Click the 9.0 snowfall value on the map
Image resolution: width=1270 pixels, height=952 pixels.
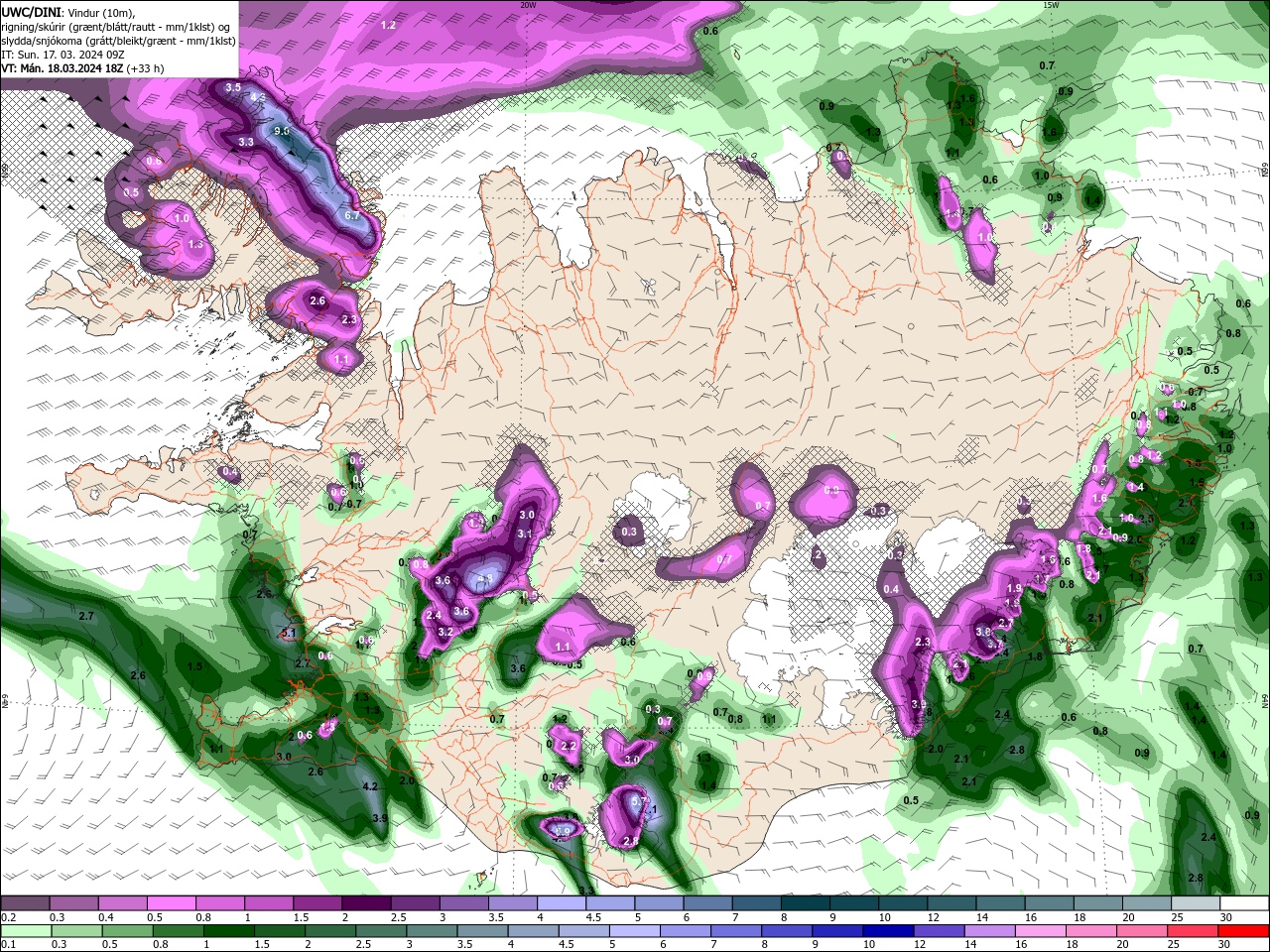[x=282, y=131]
